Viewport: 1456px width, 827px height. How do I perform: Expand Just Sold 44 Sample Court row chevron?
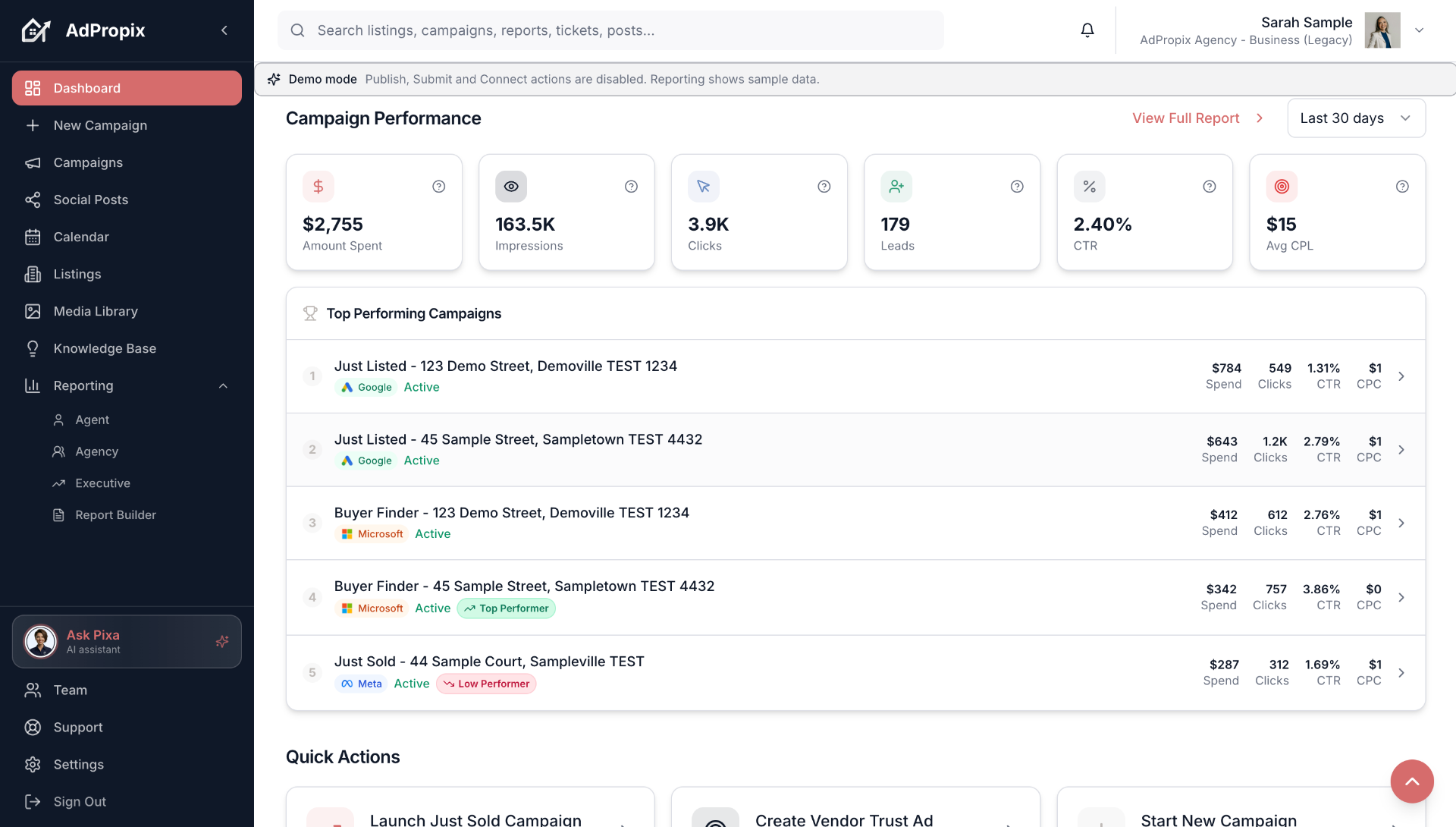[1401, 673]
